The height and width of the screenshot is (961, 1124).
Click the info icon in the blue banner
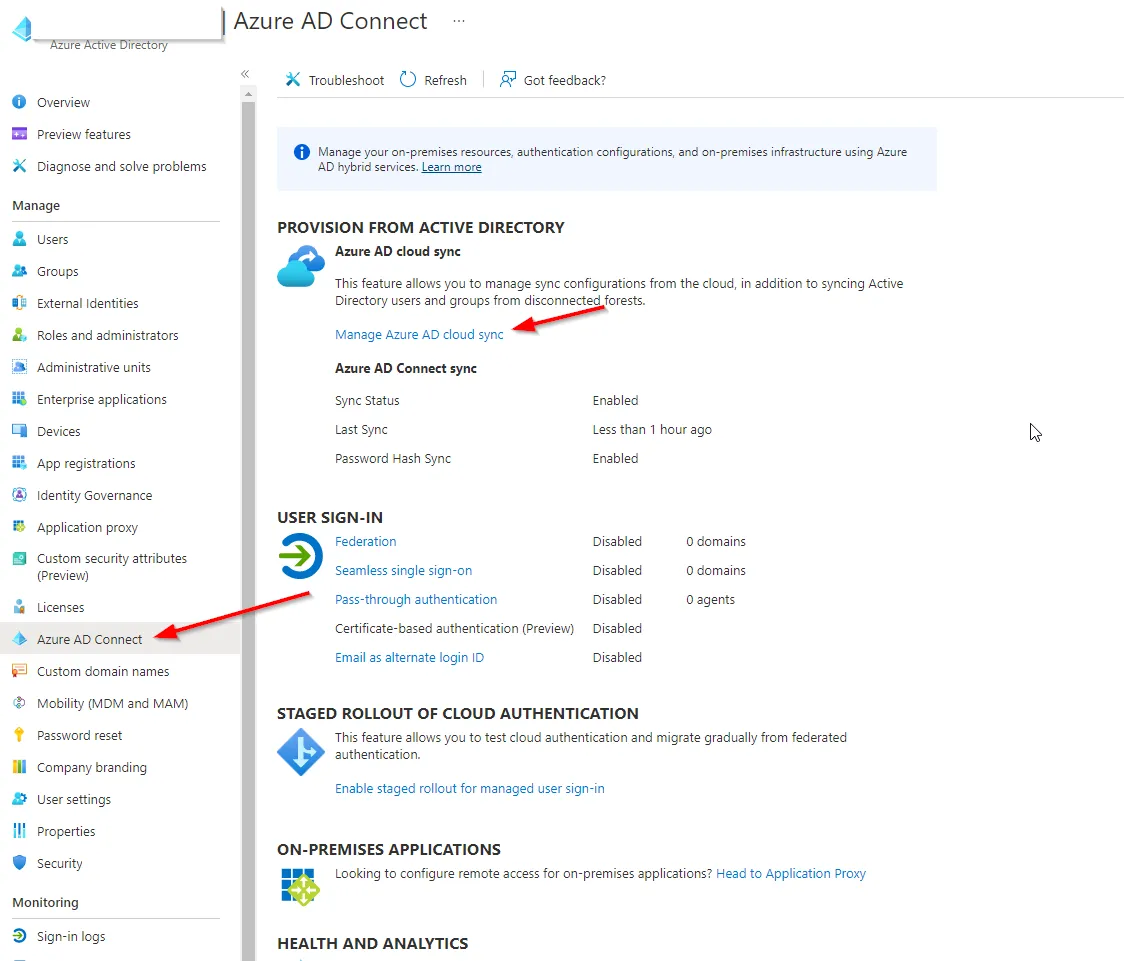click(x=302, y=152)
